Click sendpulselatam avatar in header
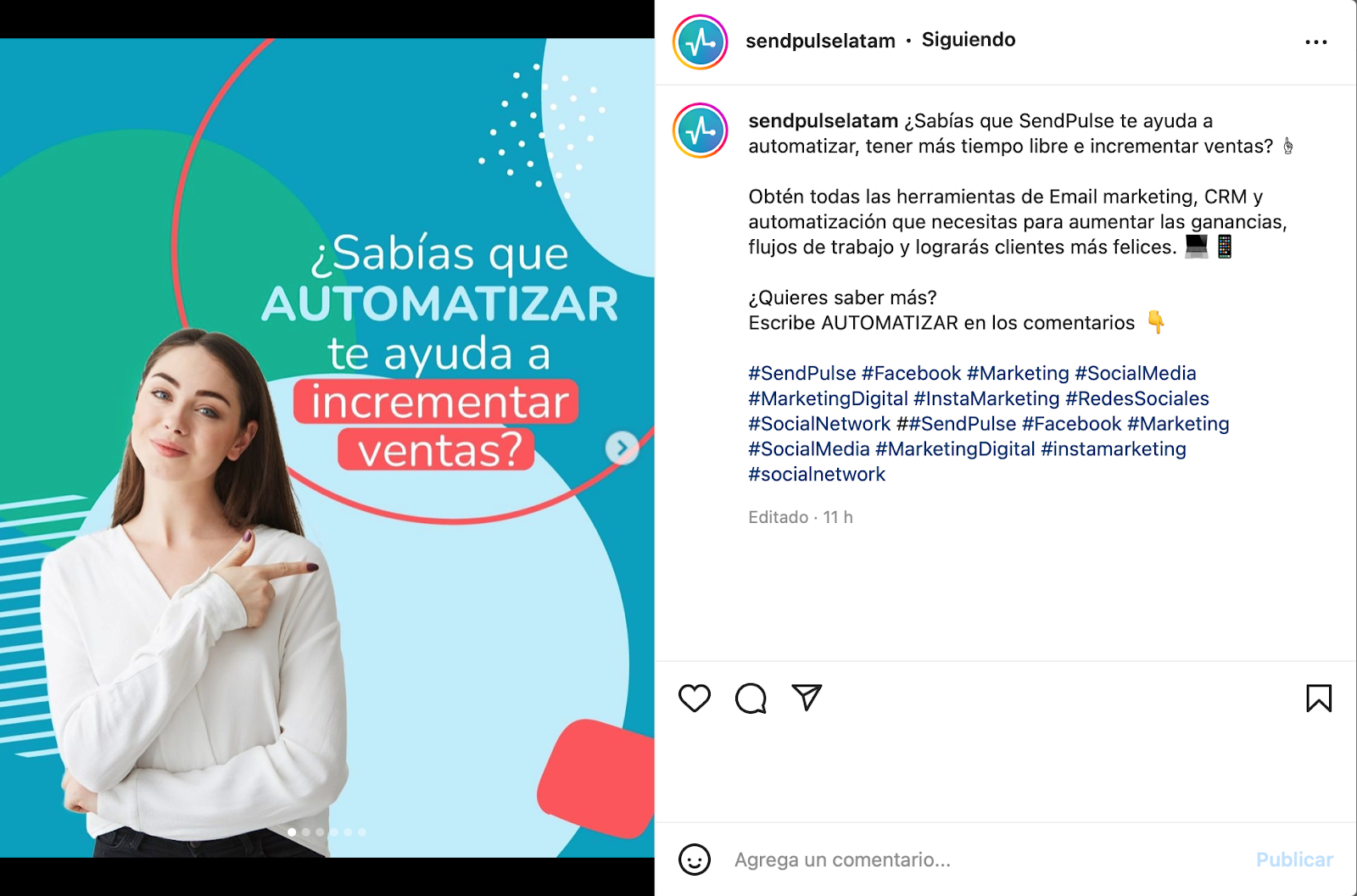Viewport: 1357px width, 896px height. point(701,42)
